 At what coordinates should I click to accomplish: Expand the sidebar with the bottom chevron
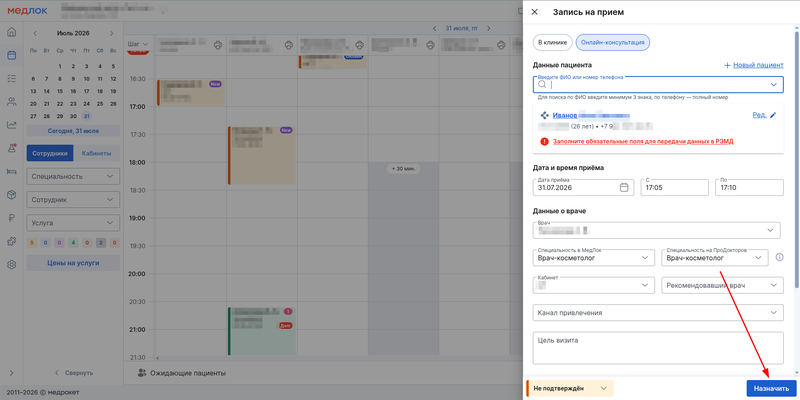[11, 373]
